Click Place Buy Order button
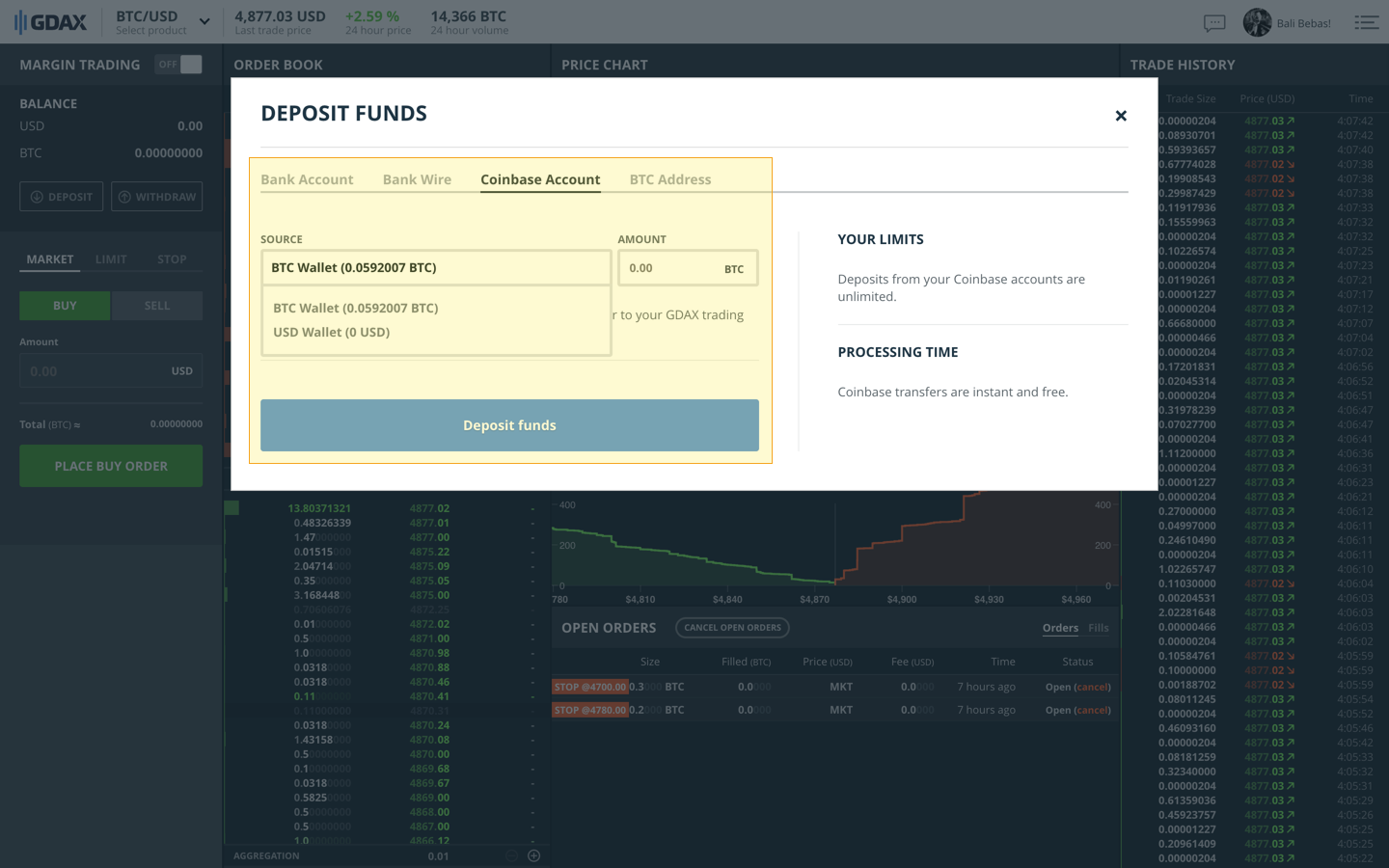The width and height of the screenshot is (1389, 868). pos(111,466)
